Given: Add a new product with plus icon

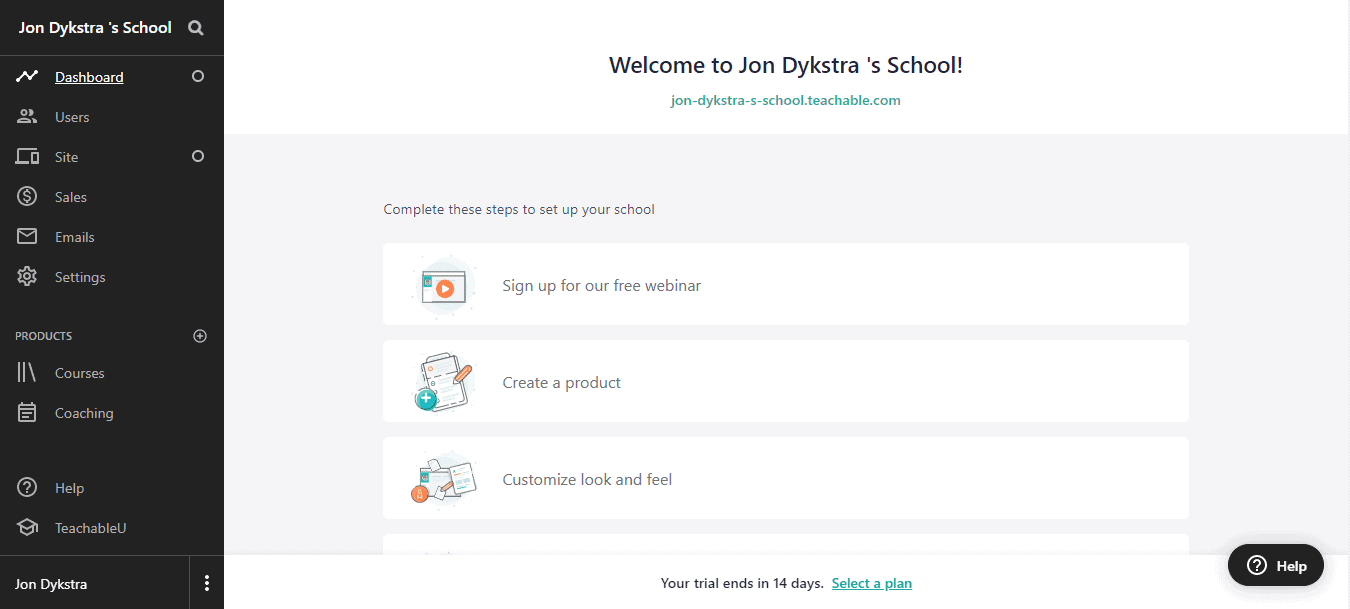Looking at the screenshot, I should pyautogui.click(x=200, y=336).
